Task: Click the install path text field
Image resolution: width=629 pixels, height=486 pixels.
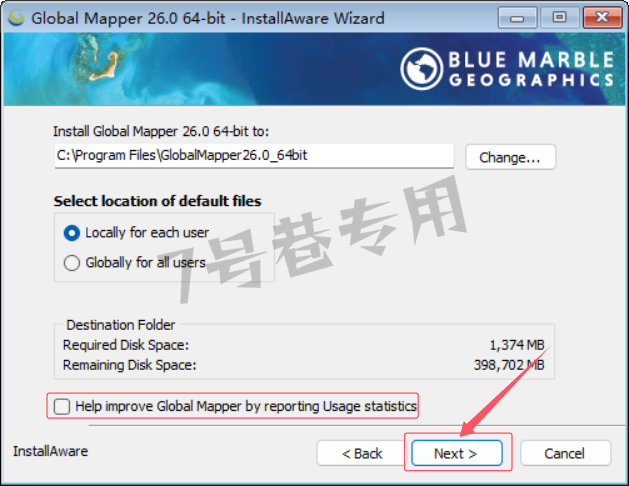Action: (254, 156)
